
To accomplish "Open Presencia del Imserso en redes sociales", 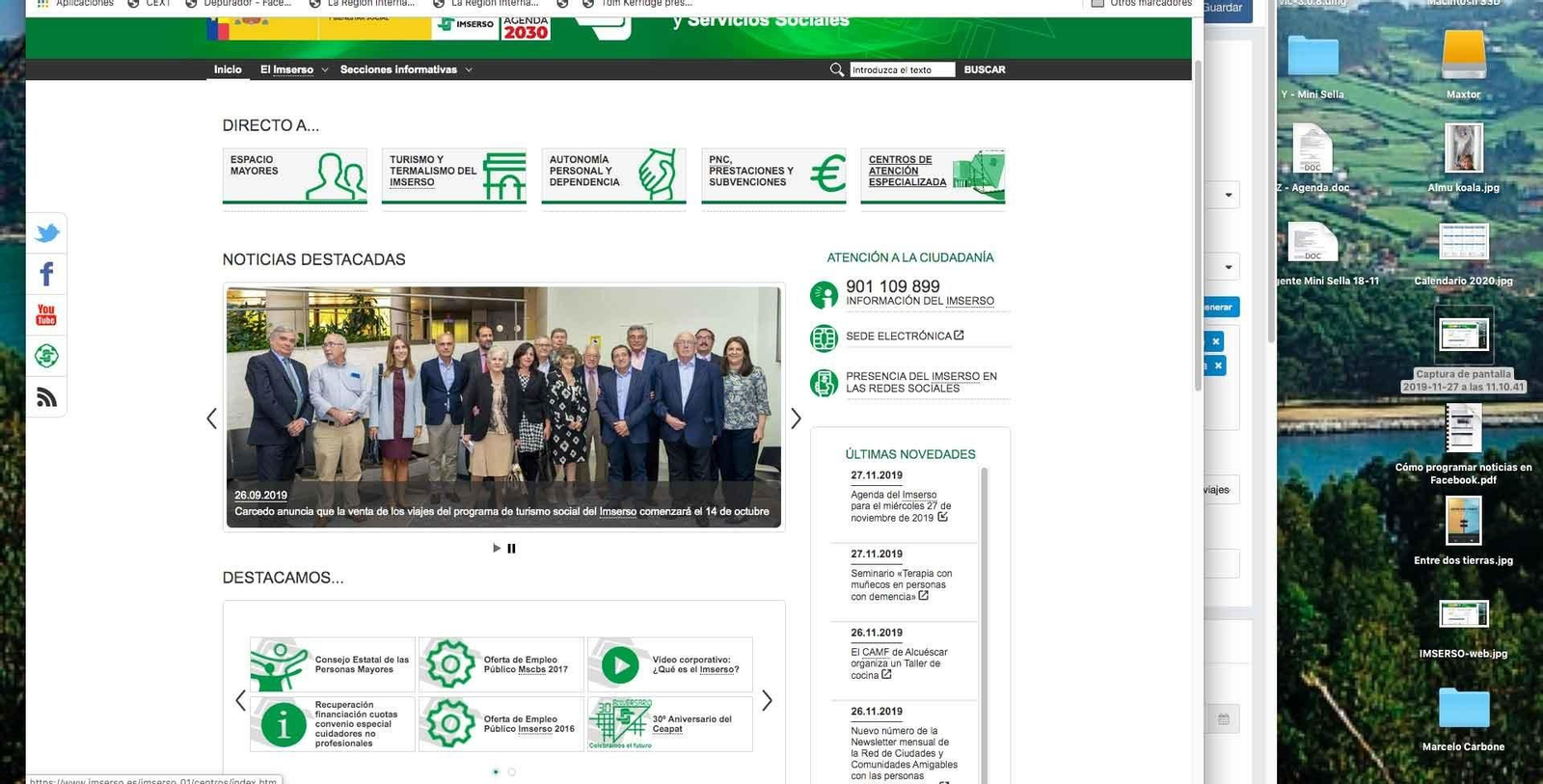I will (x=921, y=382).
